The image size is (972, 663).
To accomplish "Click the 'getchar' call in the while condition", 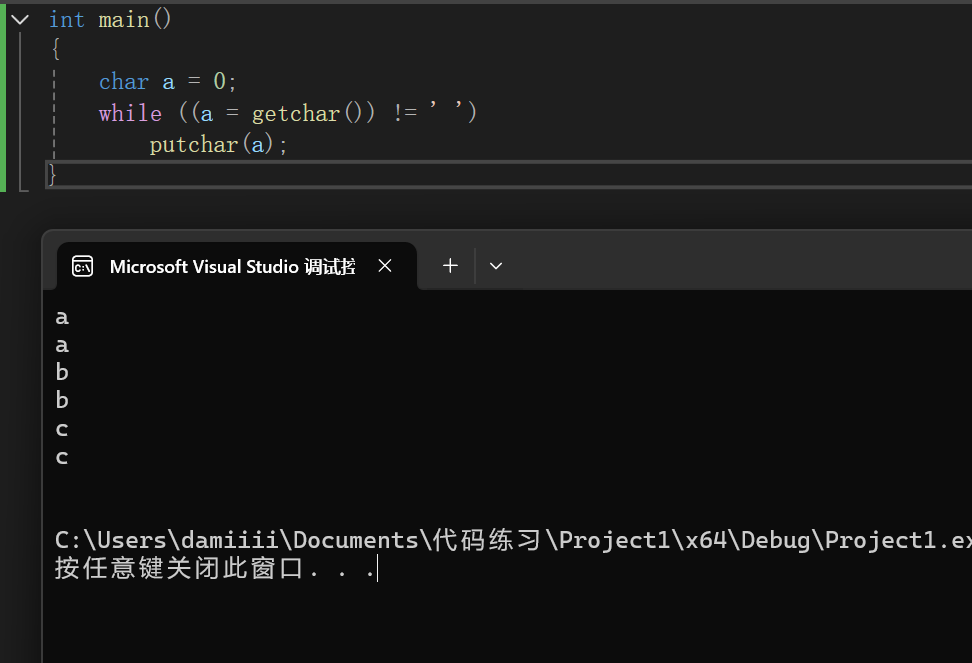I will 296,113.
